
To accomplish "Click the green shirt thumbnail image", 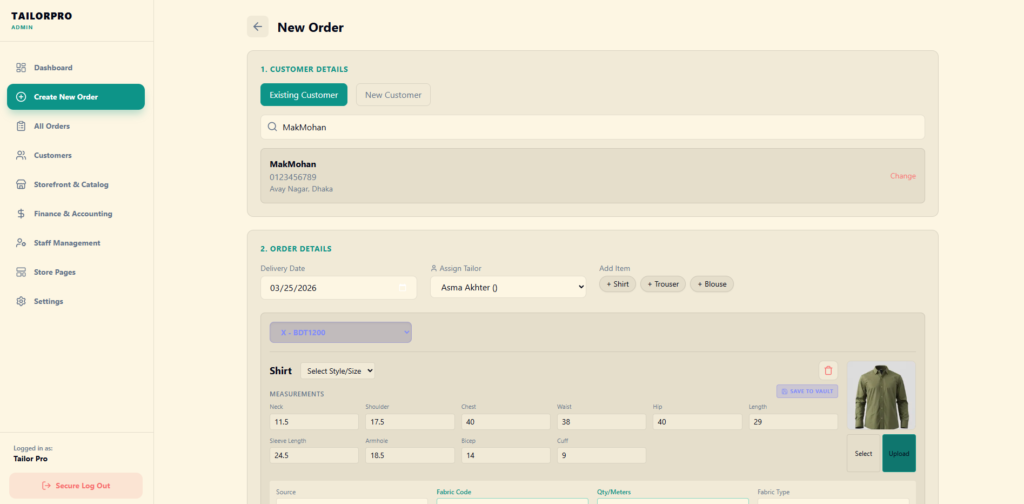I will pos(881,395).
